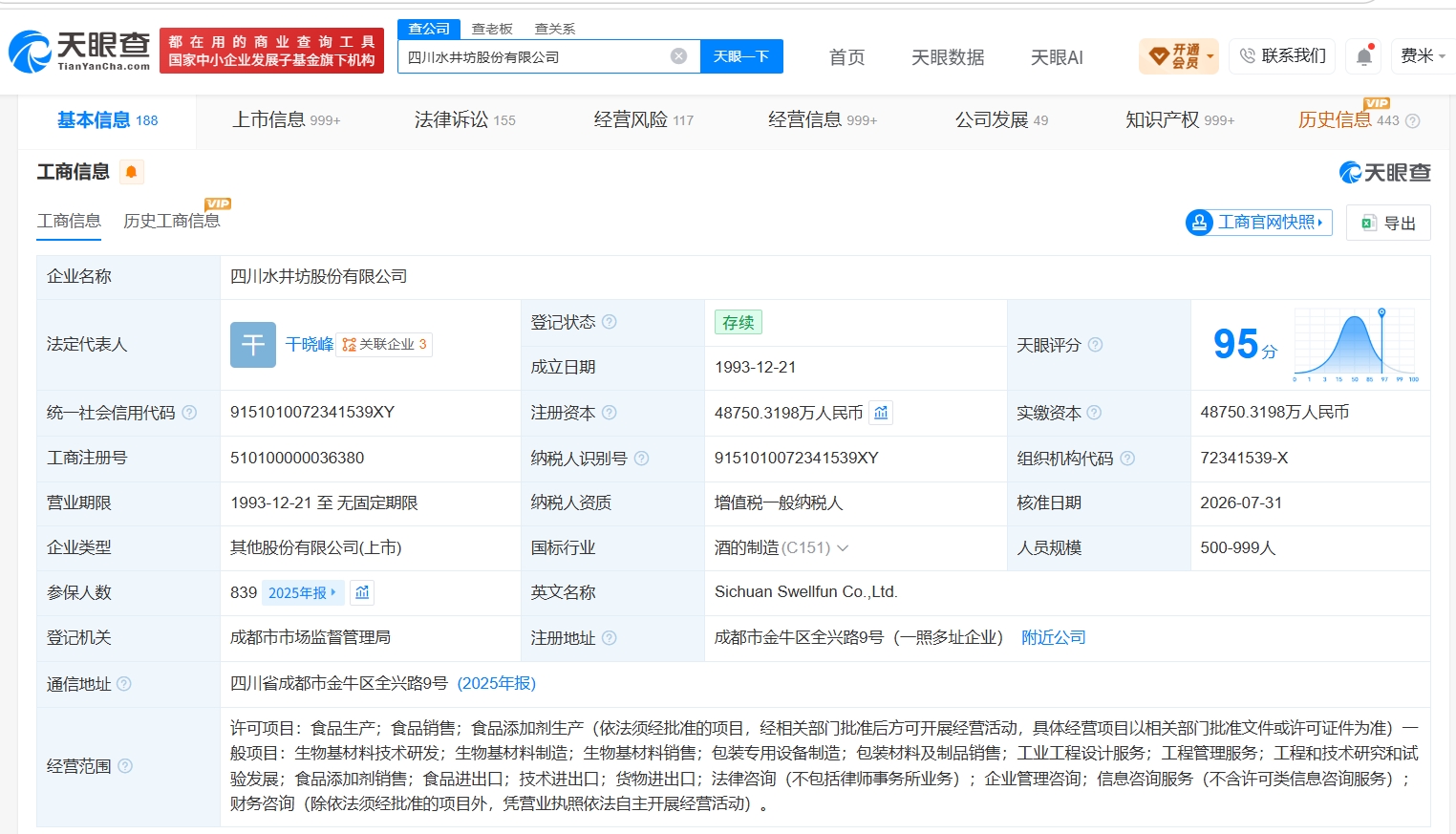Click the 95分 score value
The height and width of the screenshot is (834, 1456).
1245,345
